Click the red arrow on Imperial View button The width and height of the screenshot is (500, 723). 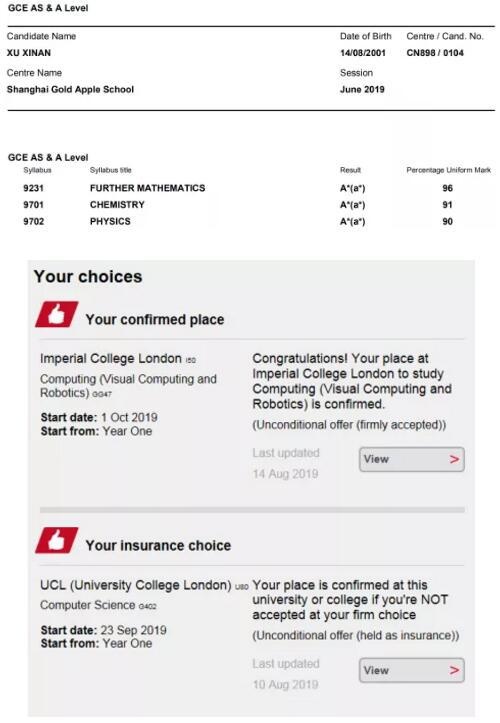click(454, 459)
